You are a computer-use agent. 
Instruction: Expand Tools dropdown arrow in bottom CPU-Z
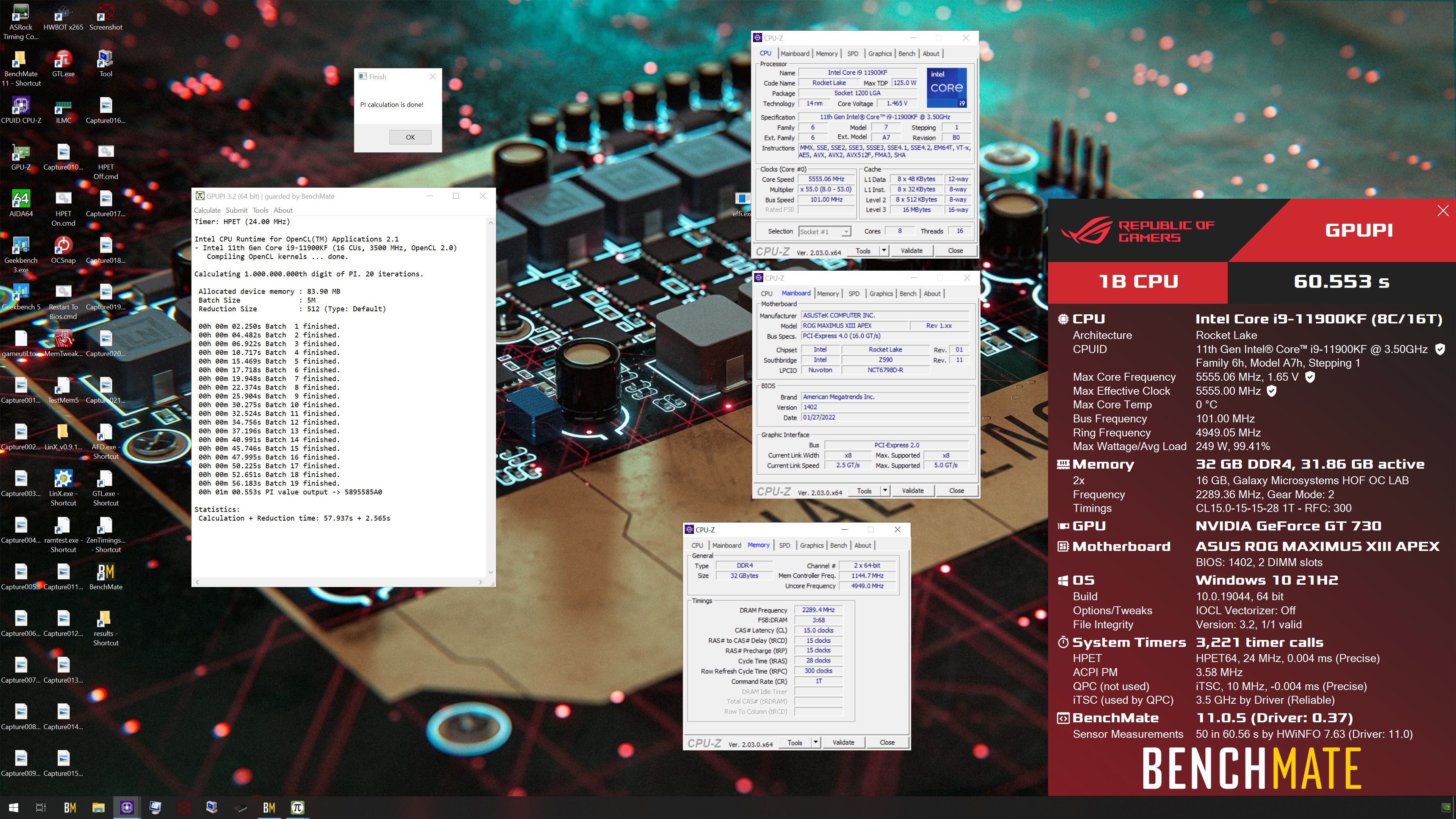tap(816, 742)
